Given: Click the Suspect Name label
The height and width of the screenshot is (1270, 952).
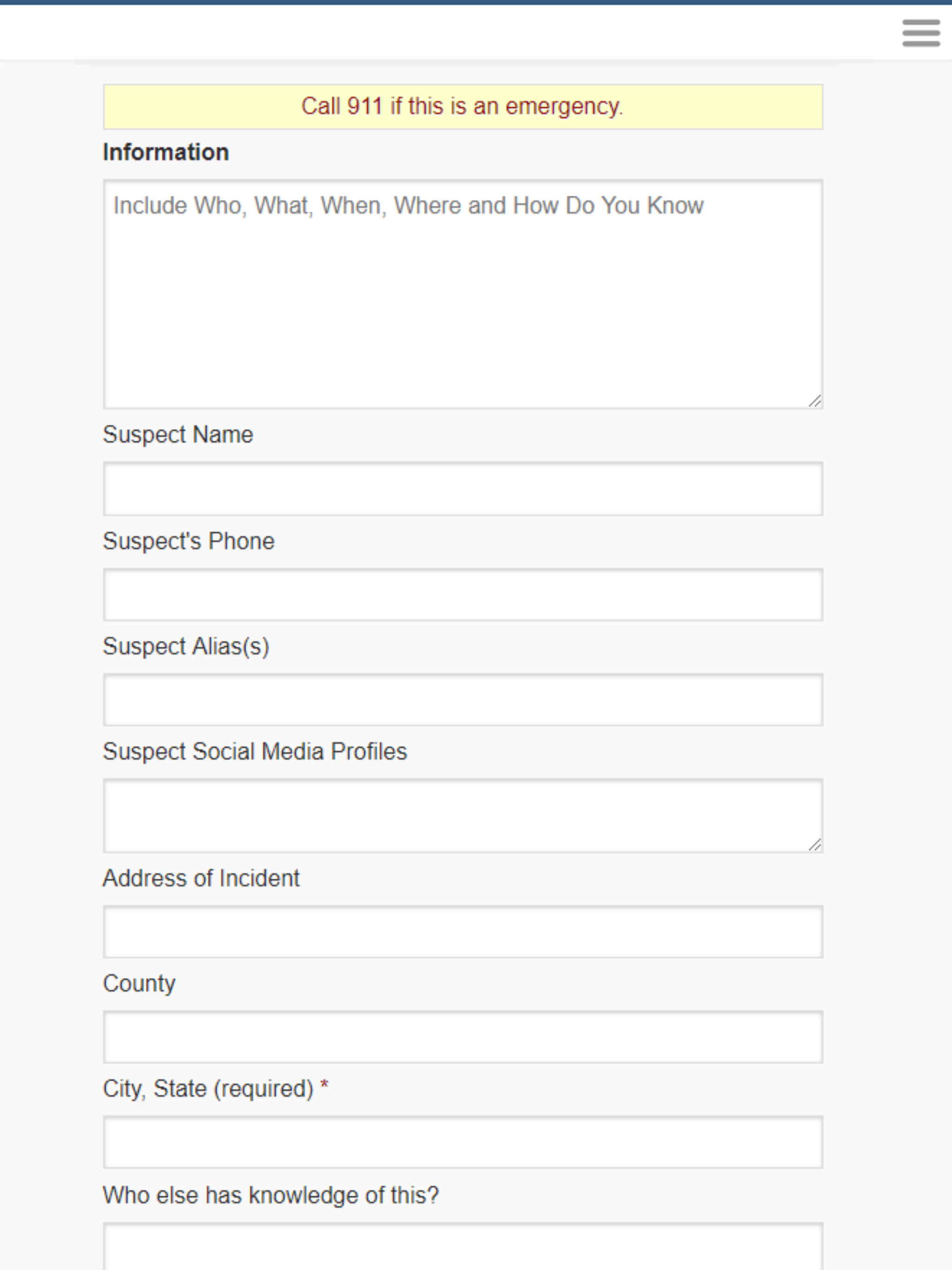Looking at the screenshot, I should pyautogui.click(x=178, y=434).
